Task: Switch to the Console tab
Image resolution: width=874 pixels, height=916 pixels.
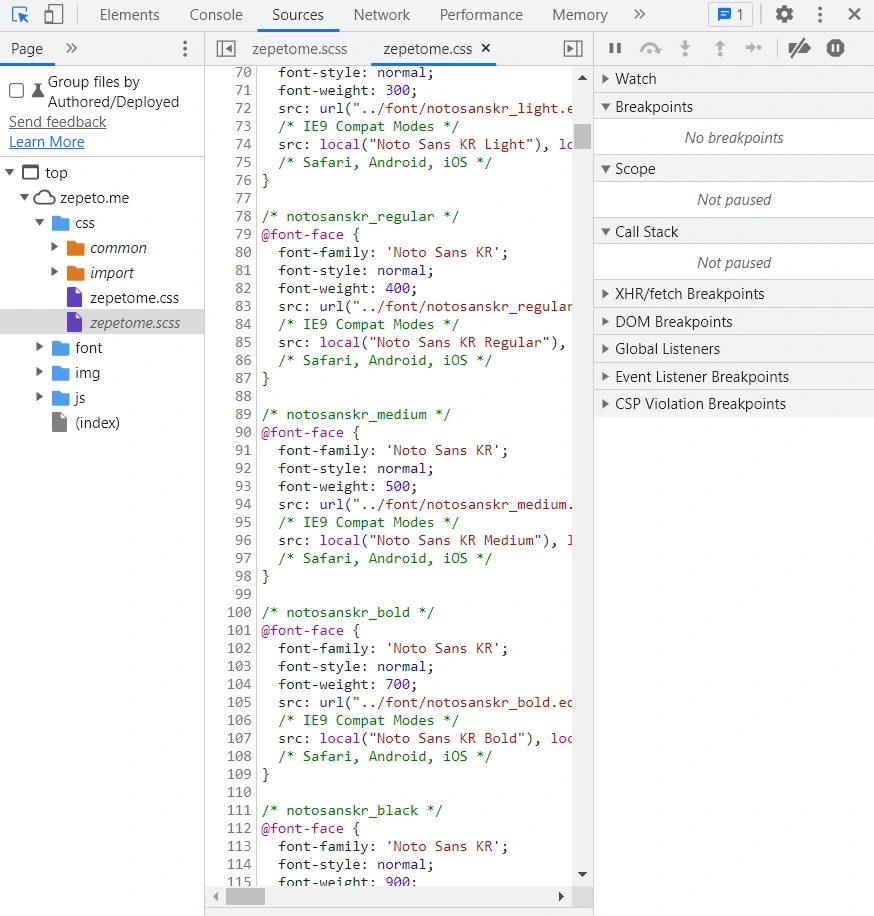Action: click(216, 15)
